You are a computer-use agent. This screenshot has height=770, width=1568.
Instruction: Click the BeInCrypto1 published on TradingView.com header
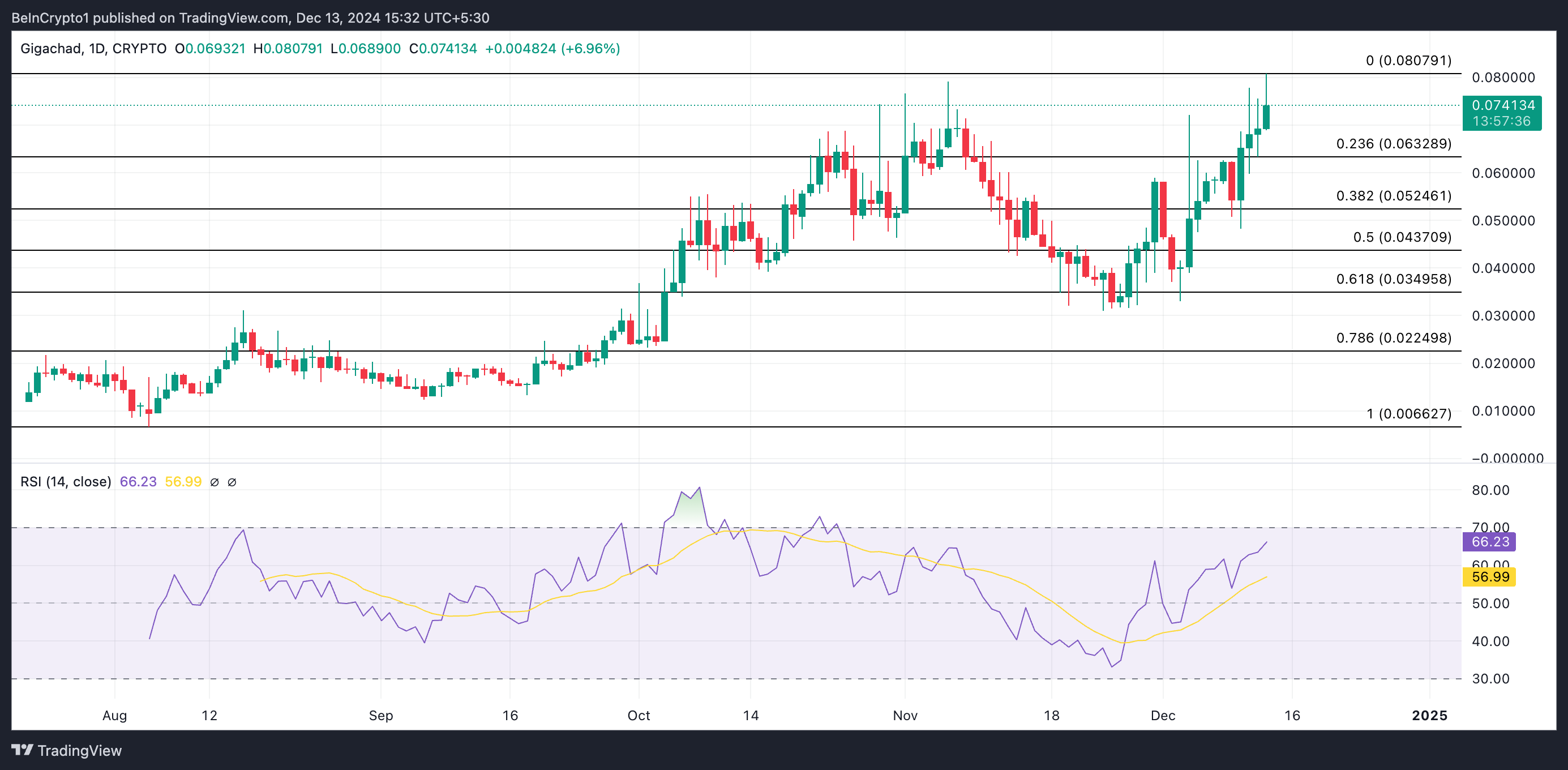pyautogui.click(x=250, y=18)
